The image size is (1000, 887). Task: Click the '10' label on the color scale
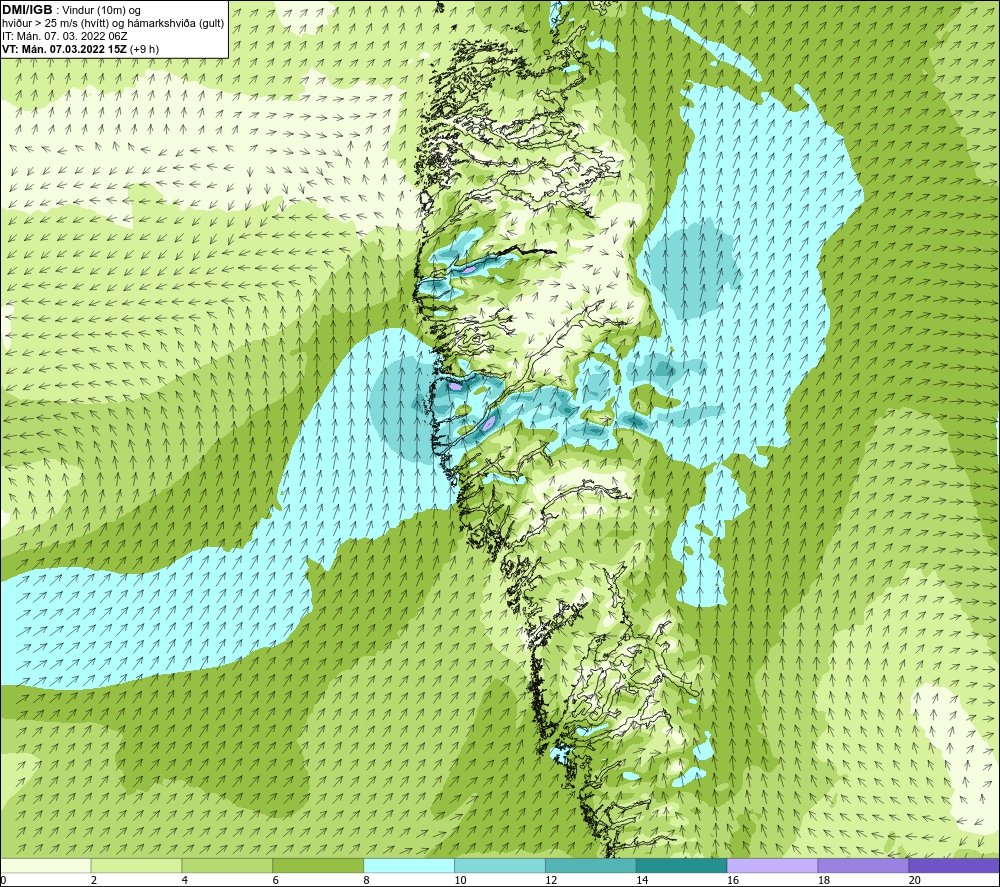(x=460, y=881)
